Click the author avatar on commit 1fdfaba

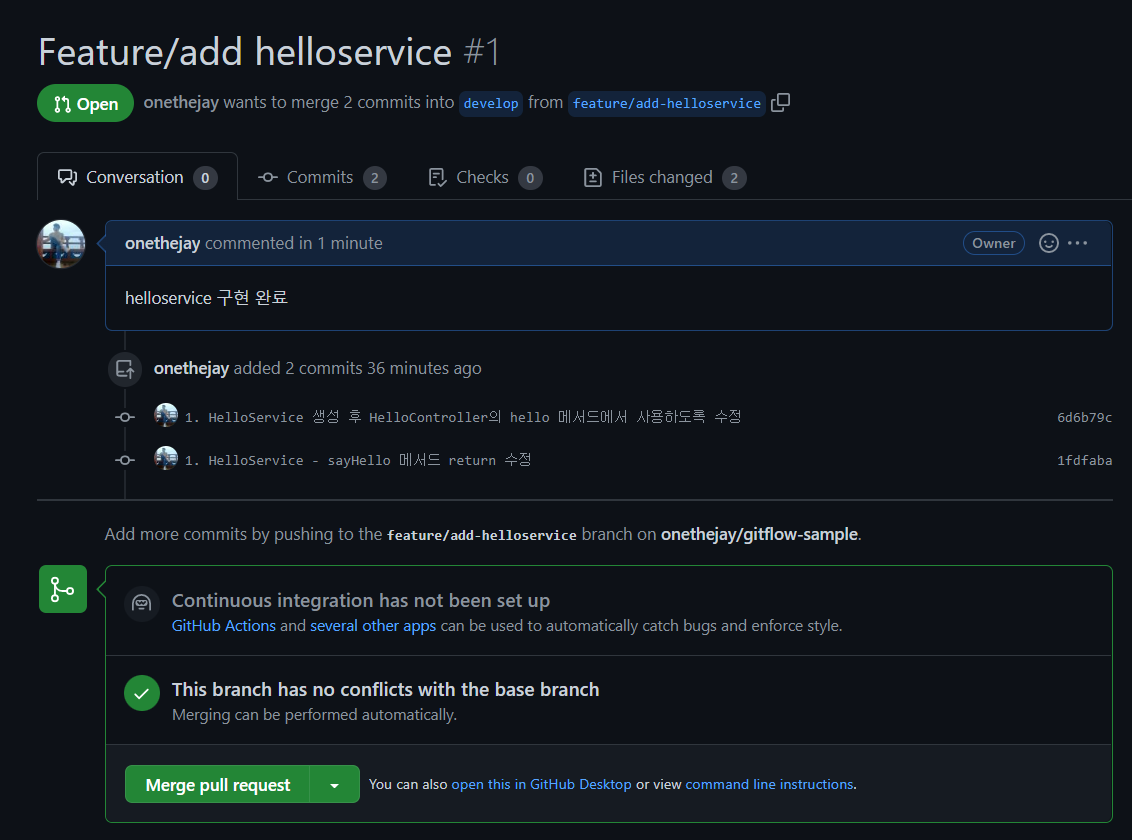pos(166,458)
